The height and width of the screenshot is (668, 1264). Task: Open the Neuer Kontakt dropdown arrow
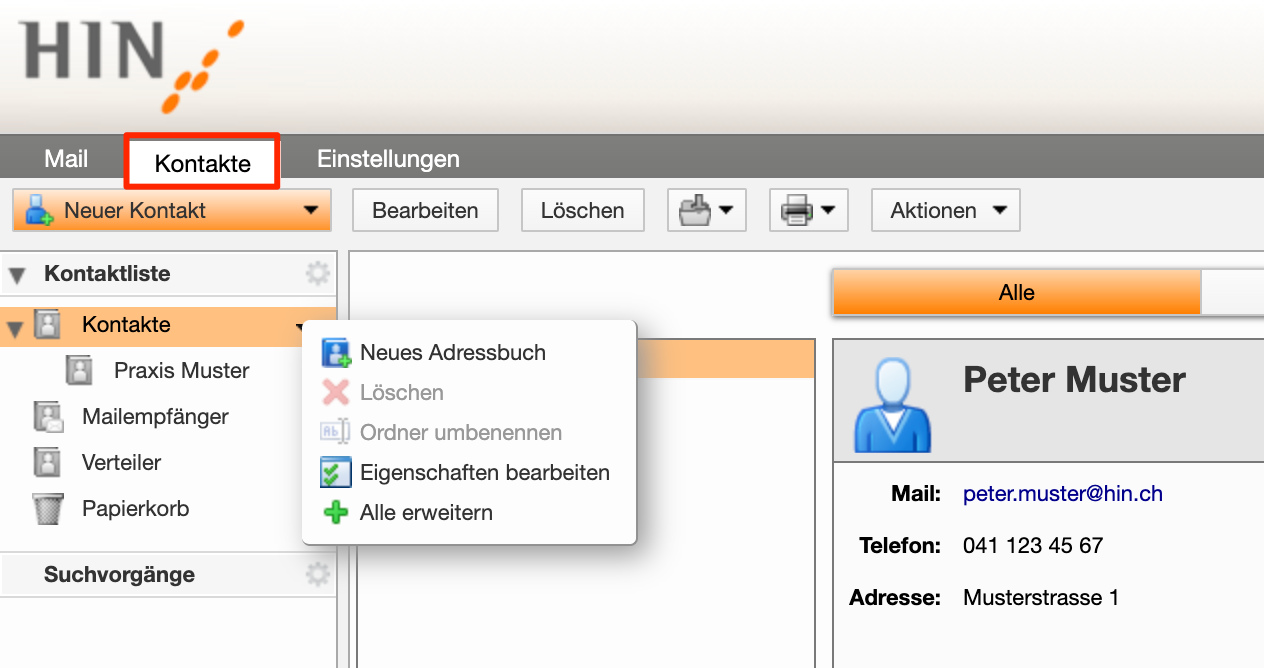click(x=311, y=211)
